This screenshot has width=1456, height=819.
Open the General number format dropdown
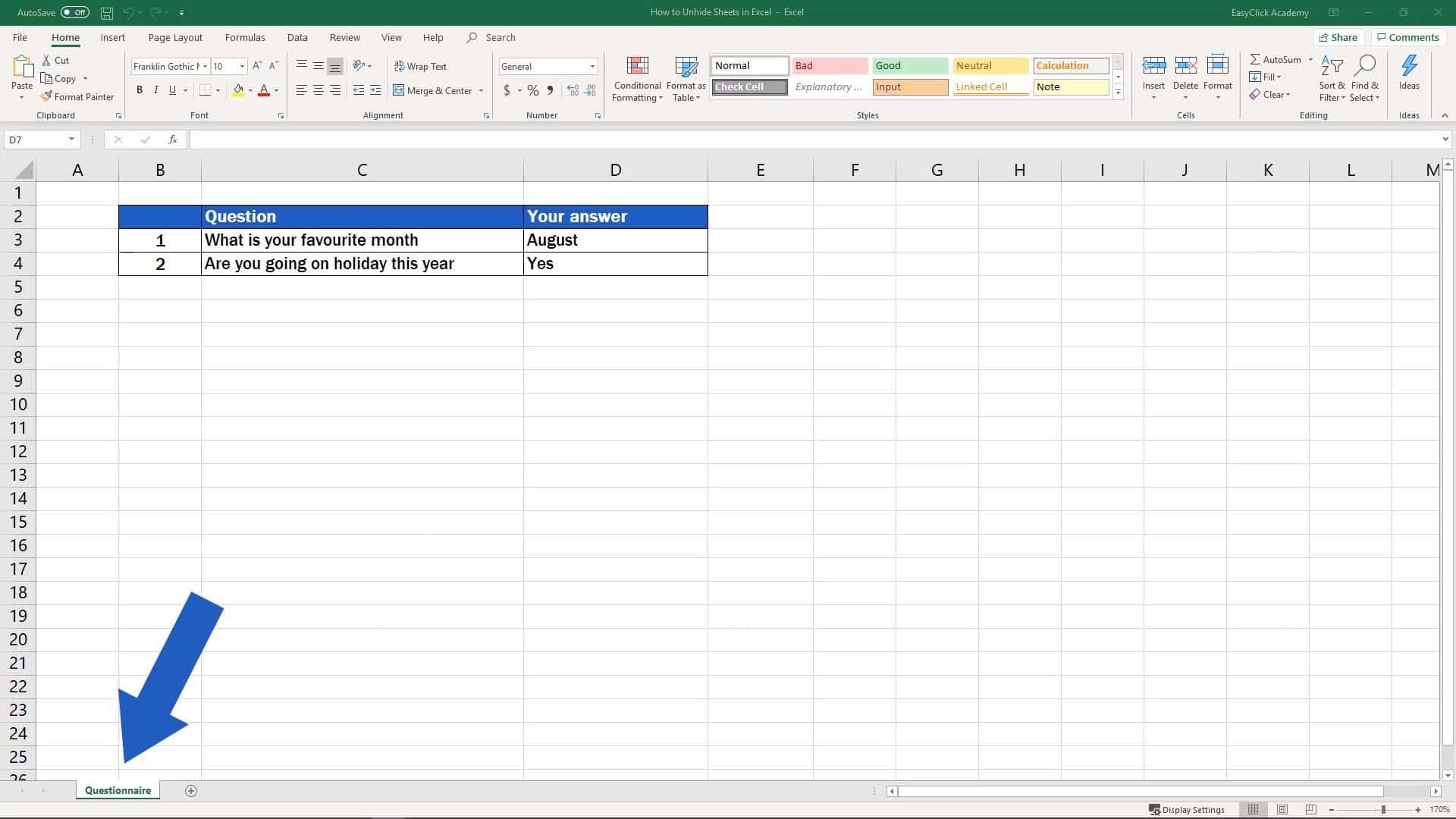click(592, 66)
